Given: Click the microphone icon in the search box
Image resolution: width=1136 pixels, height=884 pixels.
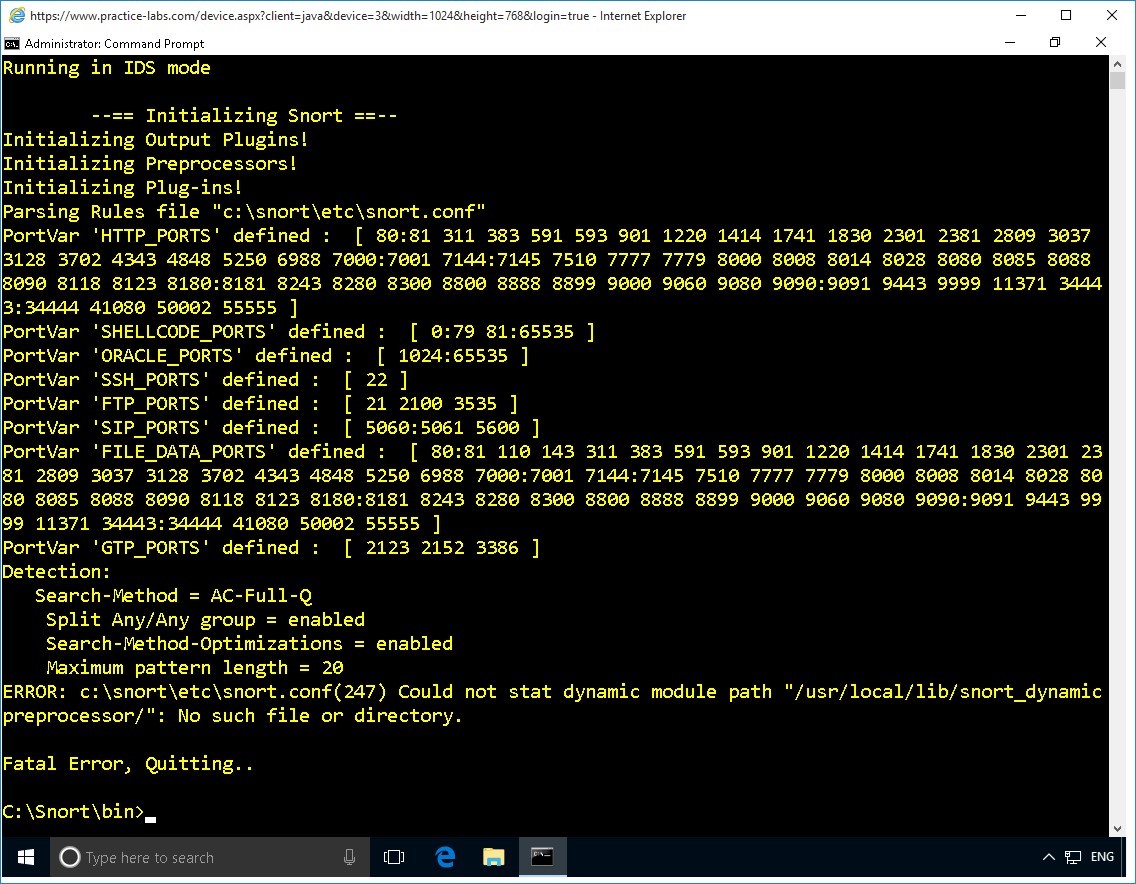Looking at the screenshot, I should tap(350, 857).
